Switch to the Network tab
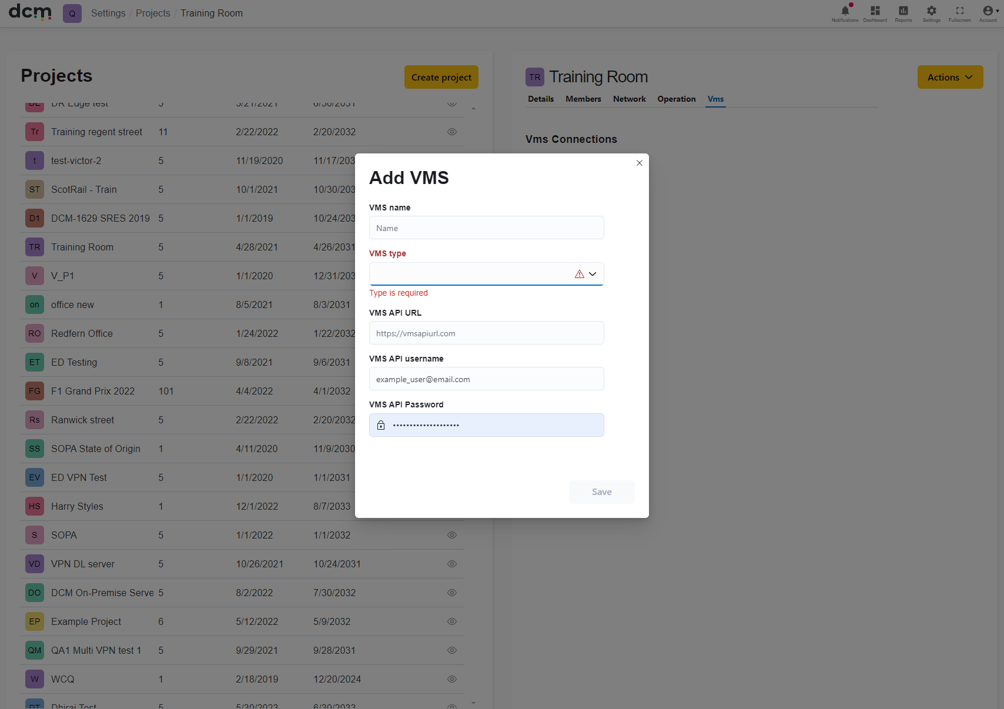1004x709 pixels. click(x=629, y=99)
